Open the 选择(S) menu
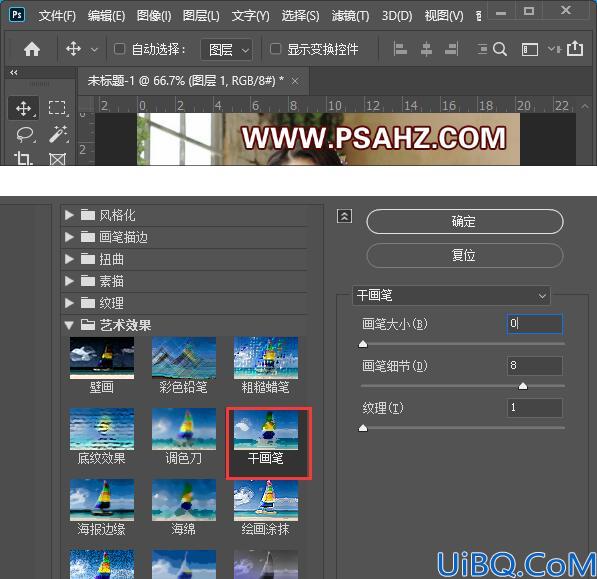This screenshot has width=597, height=579. (300, 16)
